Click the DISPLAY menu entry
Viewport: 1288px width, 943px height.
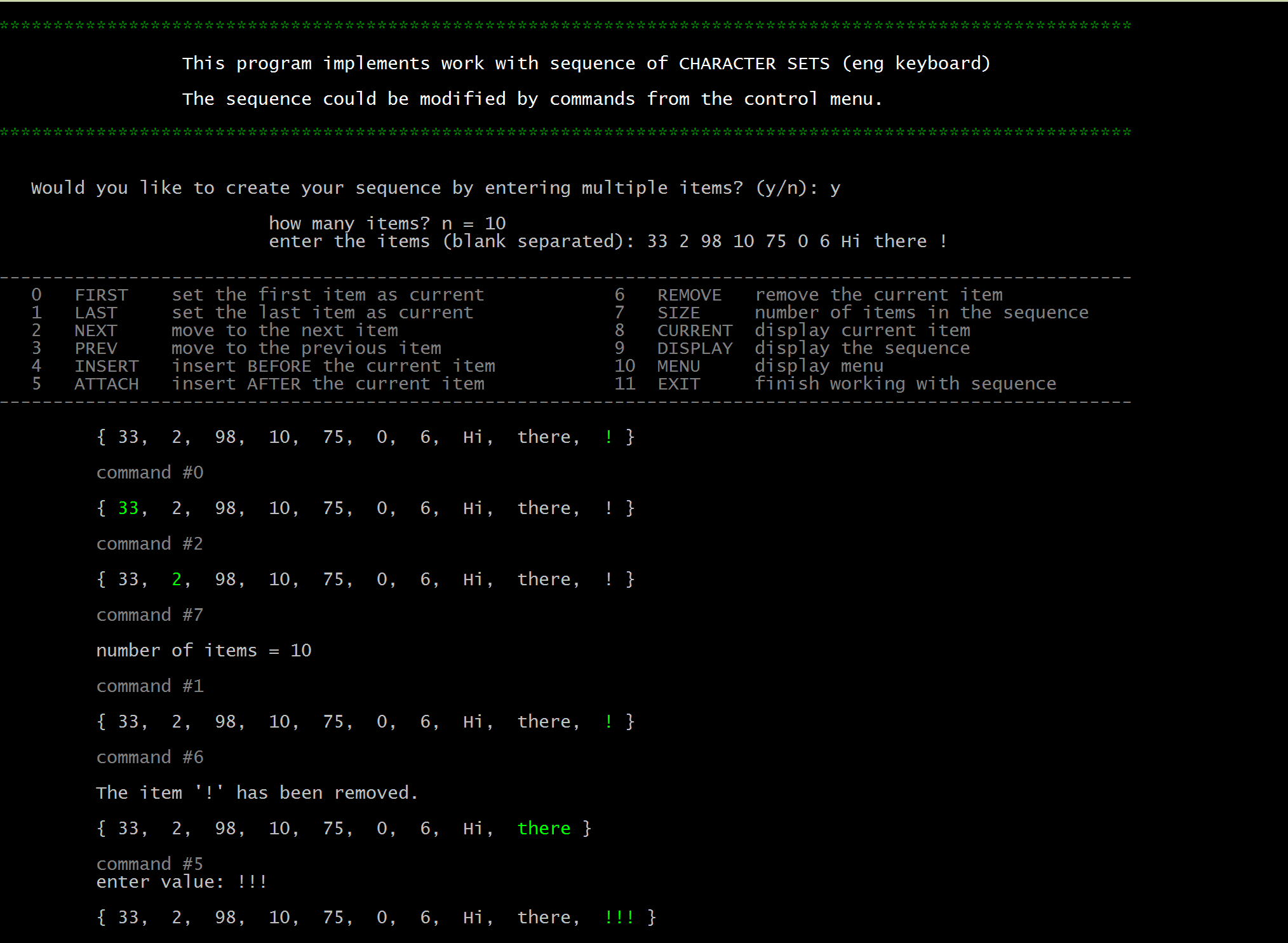(x=694, y=349)
